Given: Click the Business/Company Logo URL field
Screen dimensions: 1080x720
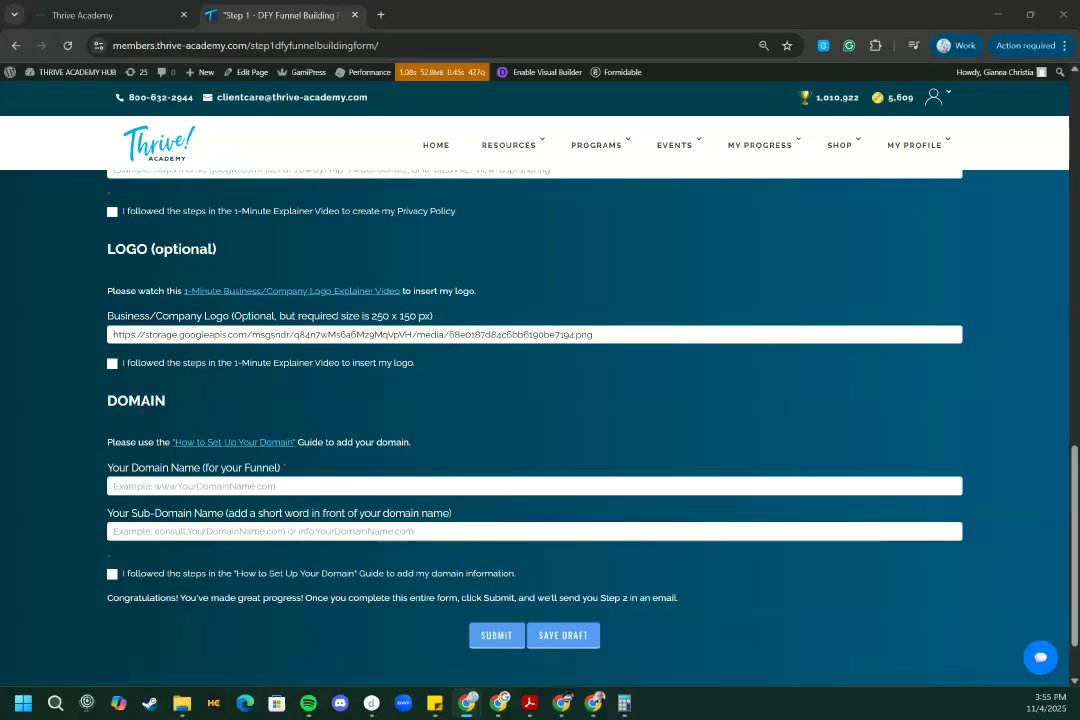Looking at the screenshot, I should point(534,334).
